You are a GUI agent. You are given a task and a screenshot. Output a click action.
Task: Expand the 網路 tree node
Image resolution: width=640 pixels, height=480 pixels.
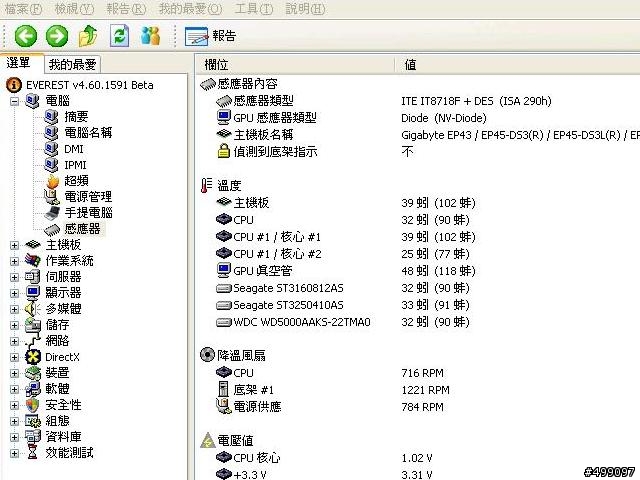[x=14, y=341]
